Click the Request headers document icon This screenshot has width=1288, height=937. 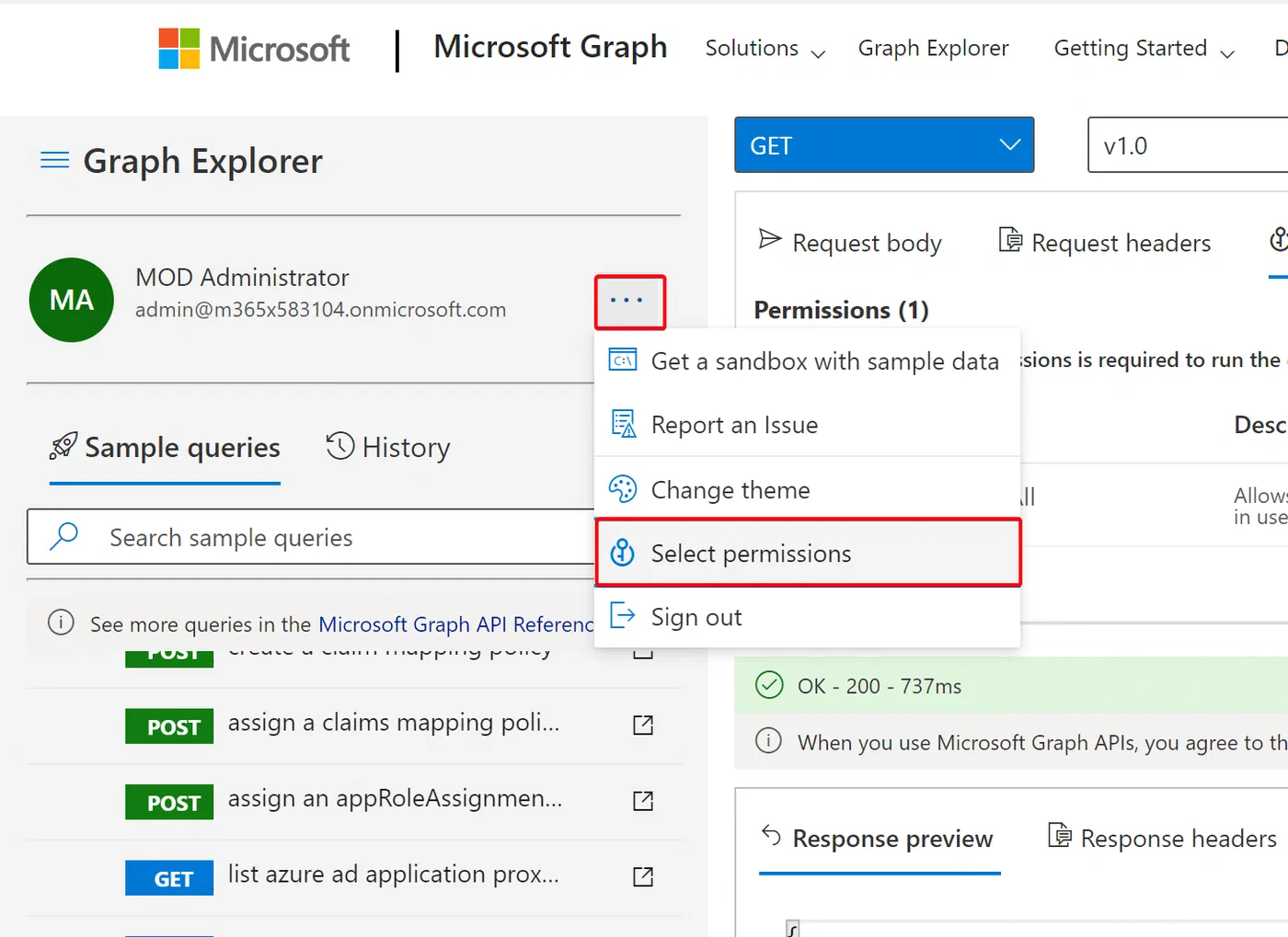[x=1010, y=240]
